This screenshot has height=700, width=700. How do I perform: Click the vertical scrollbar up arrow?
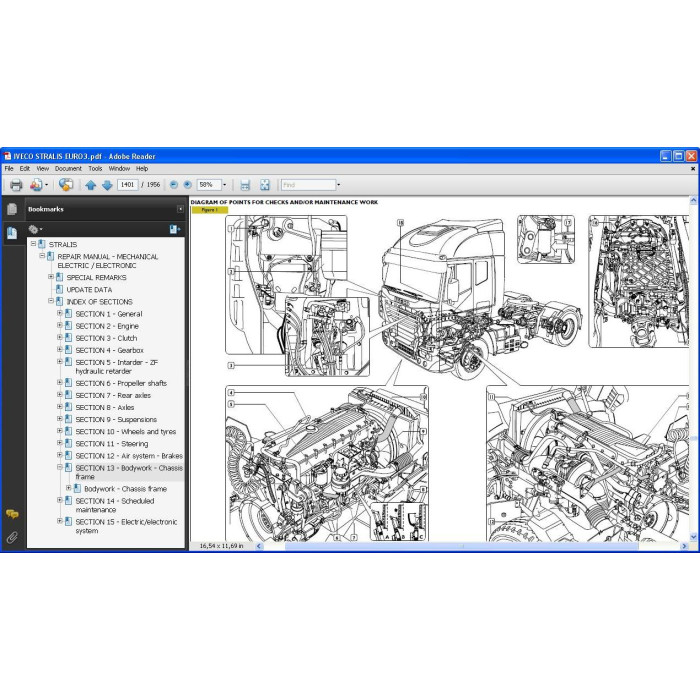(x=693, y=200)
